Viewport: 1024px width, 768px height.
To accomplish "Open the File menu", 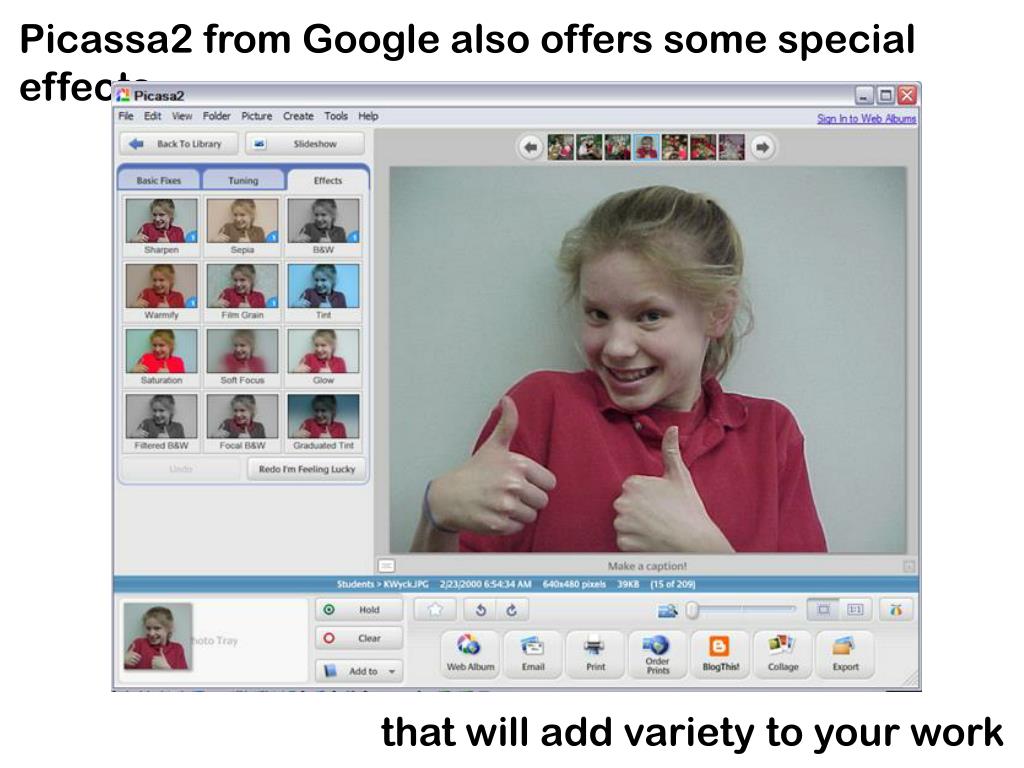I will (126, 116).
